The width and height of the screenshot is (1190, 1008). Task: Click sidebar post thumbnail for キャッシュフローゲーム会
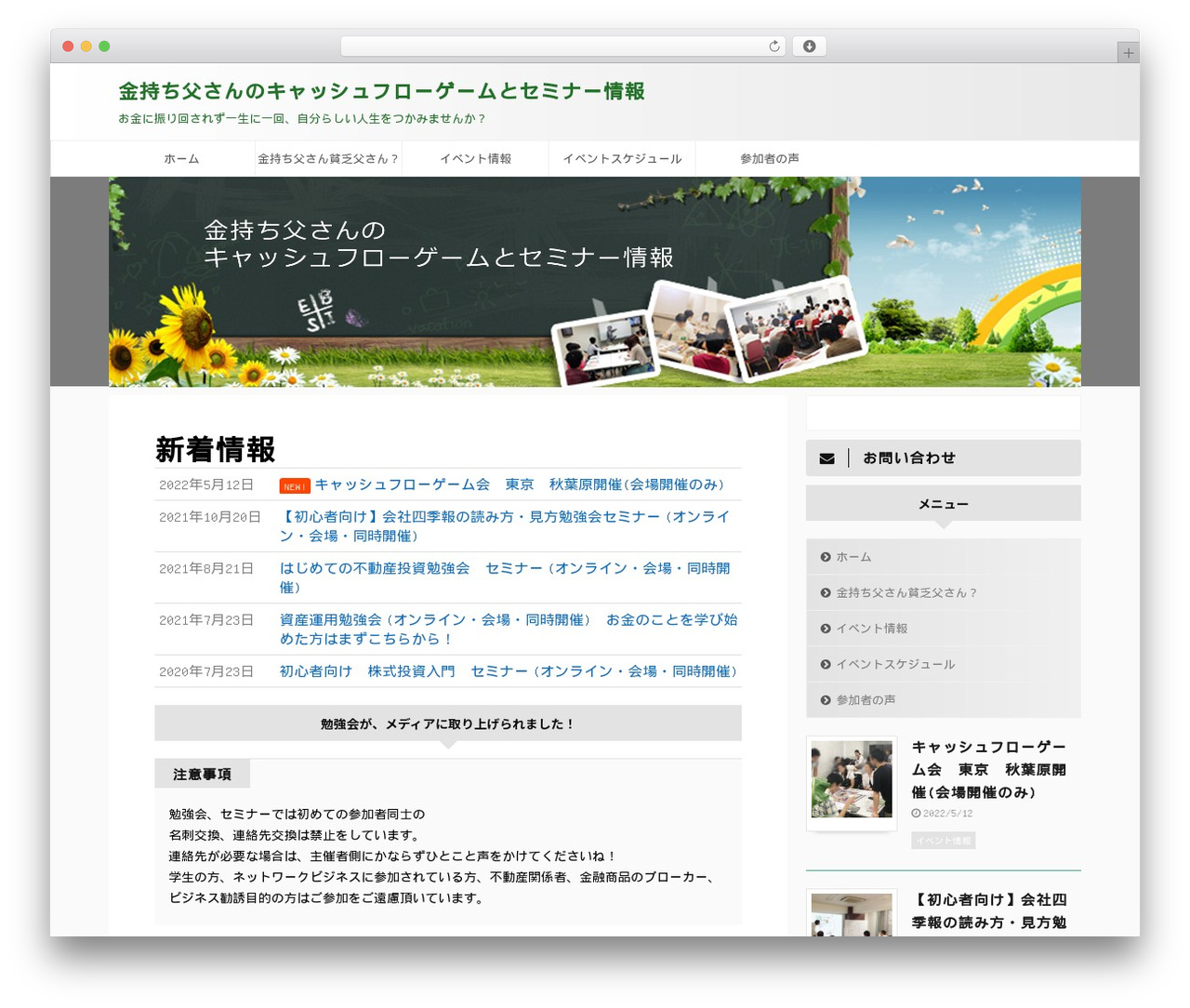852,779
